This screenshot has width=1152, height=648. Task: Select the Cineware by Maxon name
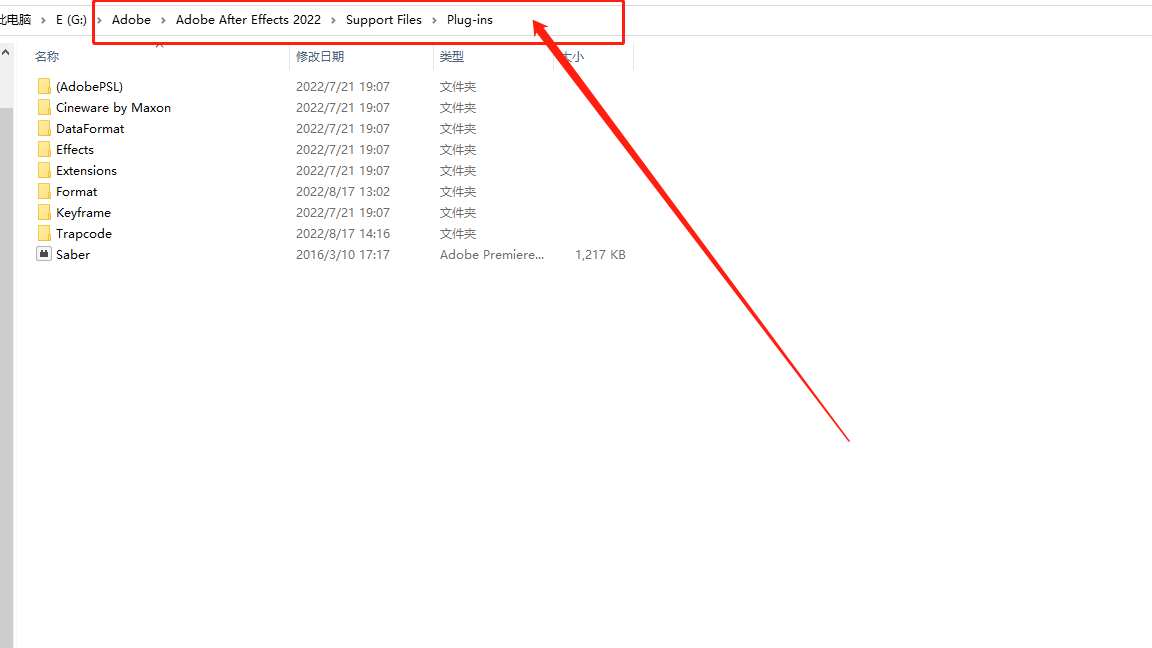[x=113, y=108]
